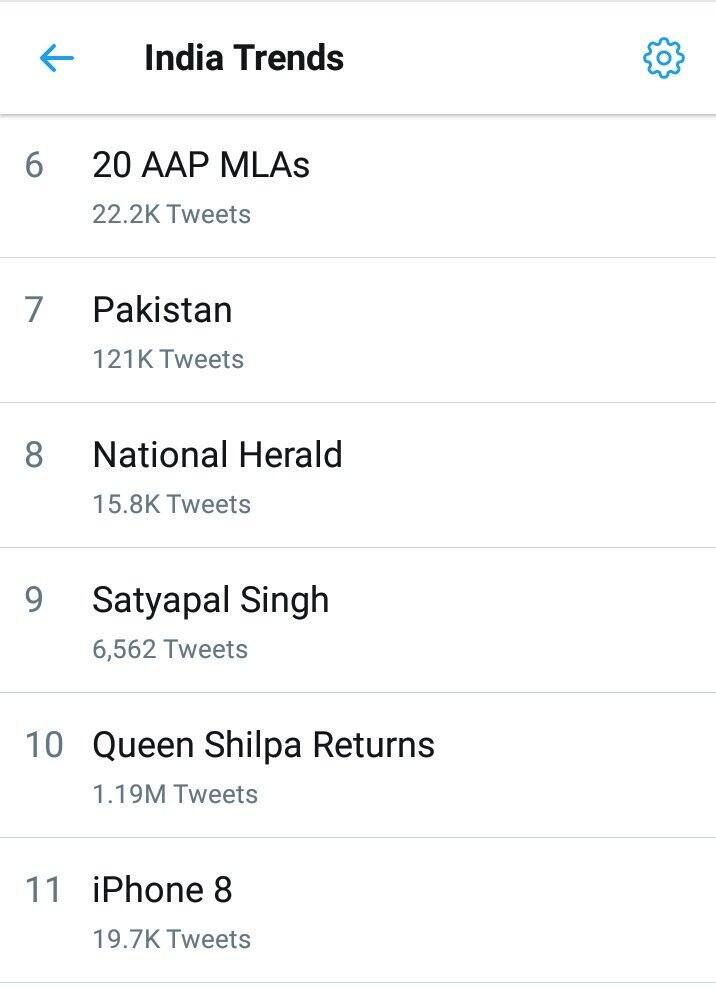The height and width of the screenshot is (993, 716).
Task: Open the Satyapal Singh trending topic
Action: 210,600
